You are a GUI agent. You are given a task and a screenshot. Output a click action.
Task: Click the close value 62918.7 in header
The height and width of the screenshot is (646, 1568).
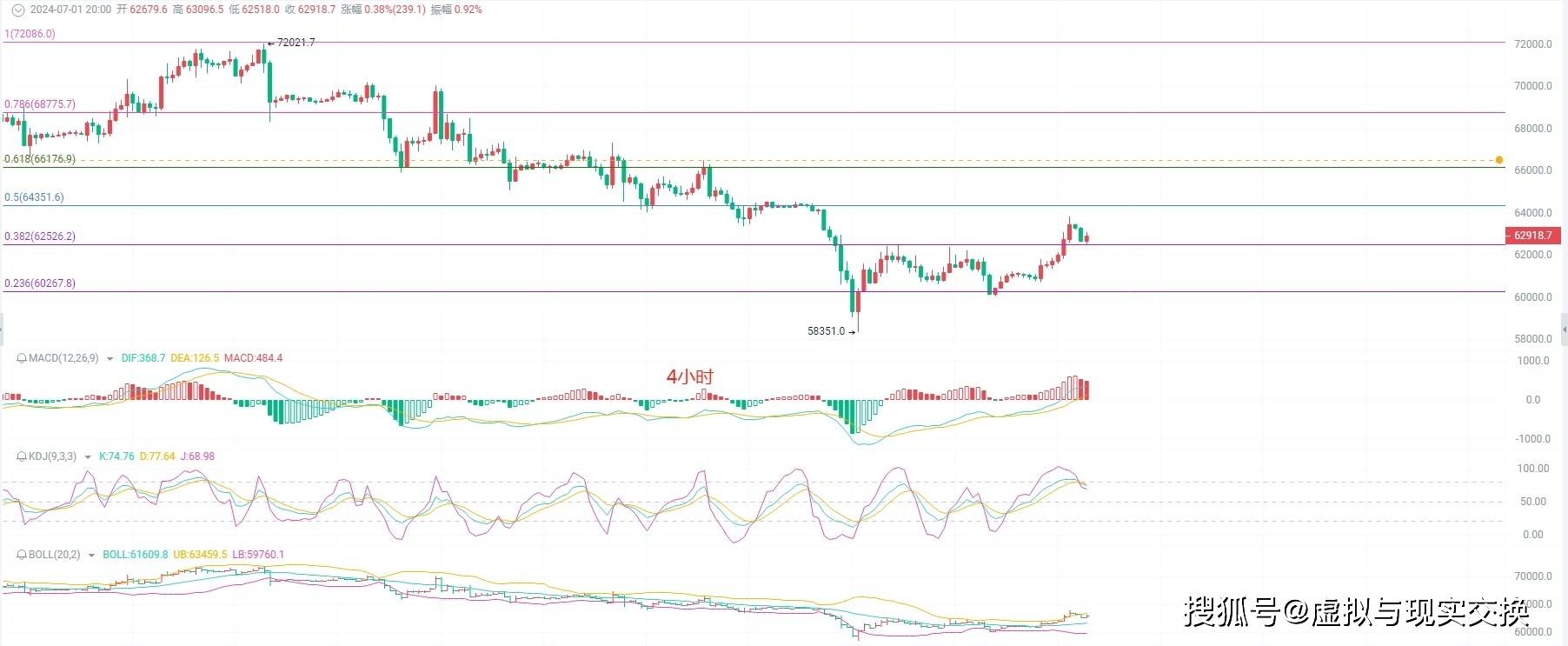click(316, 10)
